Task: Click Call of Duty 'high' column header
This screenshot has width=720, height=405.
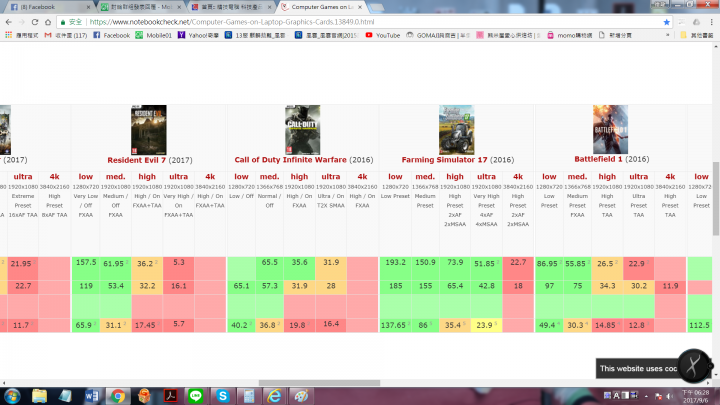Action: tap(299, 177)
